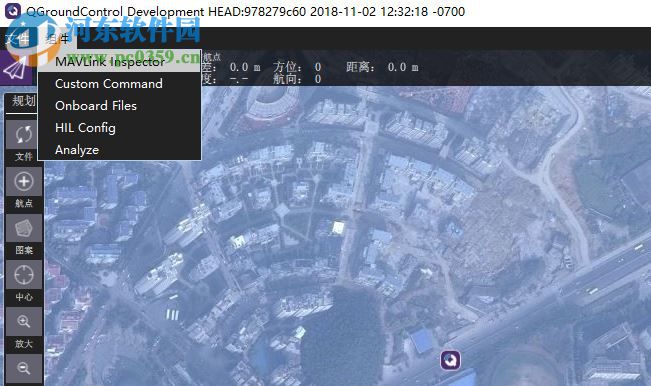Open MAVLink Inspector from the menu
651x386 pixels.
coord(119,61)
